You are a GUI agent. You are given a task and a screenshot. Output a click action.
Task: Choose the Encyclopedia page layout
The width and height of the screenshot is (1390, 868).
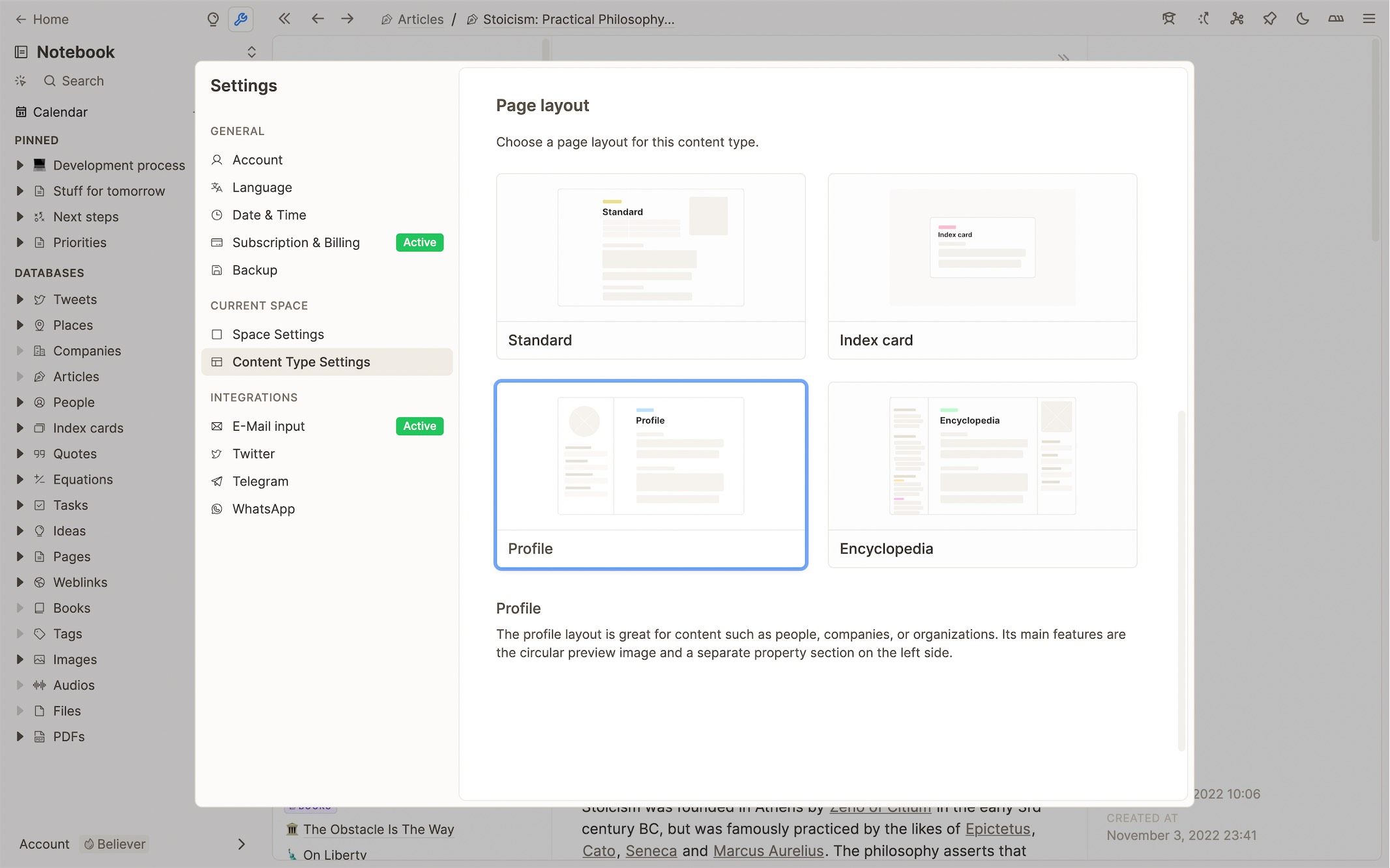982,474
